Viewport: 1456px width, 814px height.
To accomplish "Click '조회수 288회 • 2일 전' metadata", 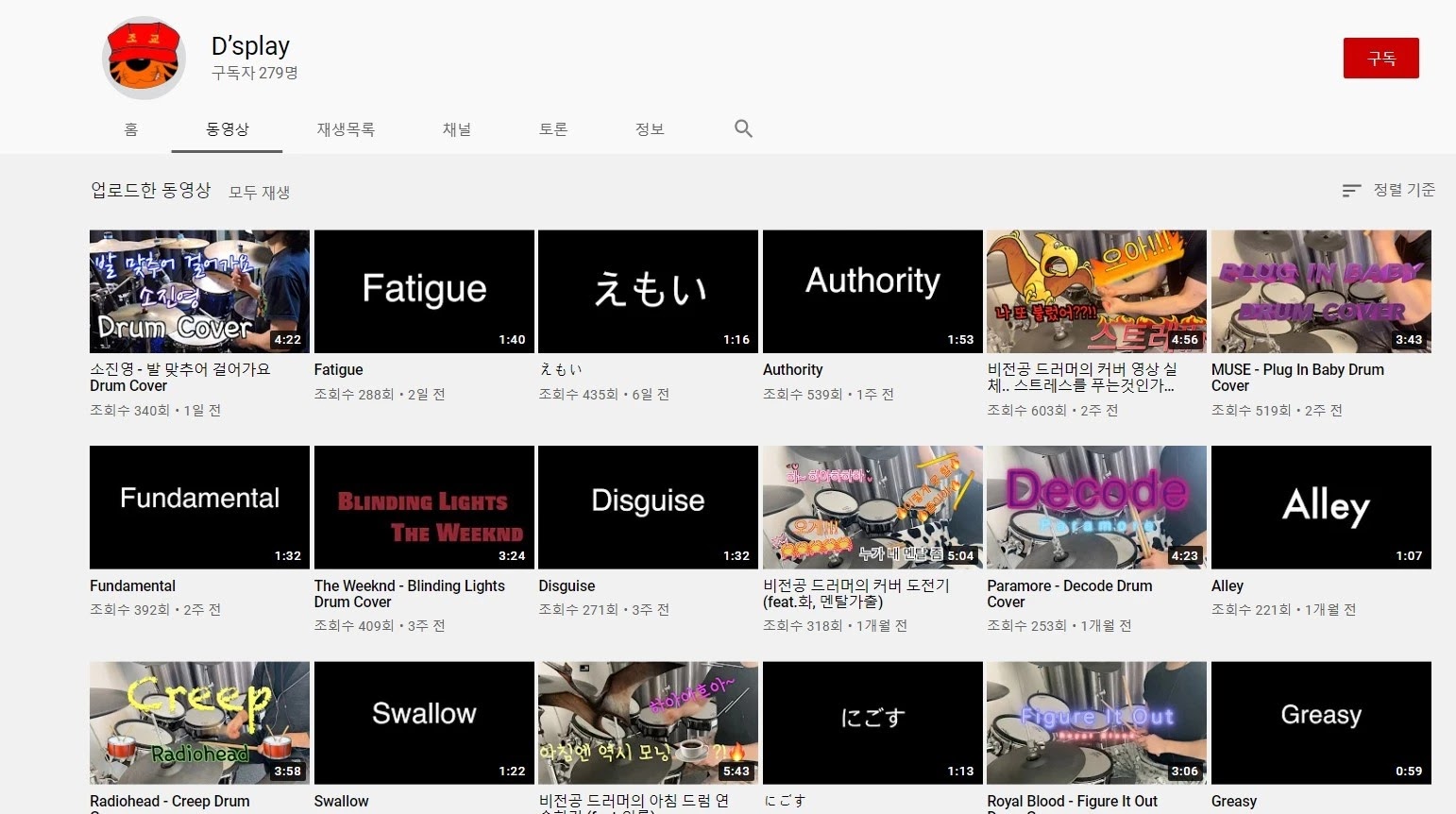I will (x=380, y=394).
